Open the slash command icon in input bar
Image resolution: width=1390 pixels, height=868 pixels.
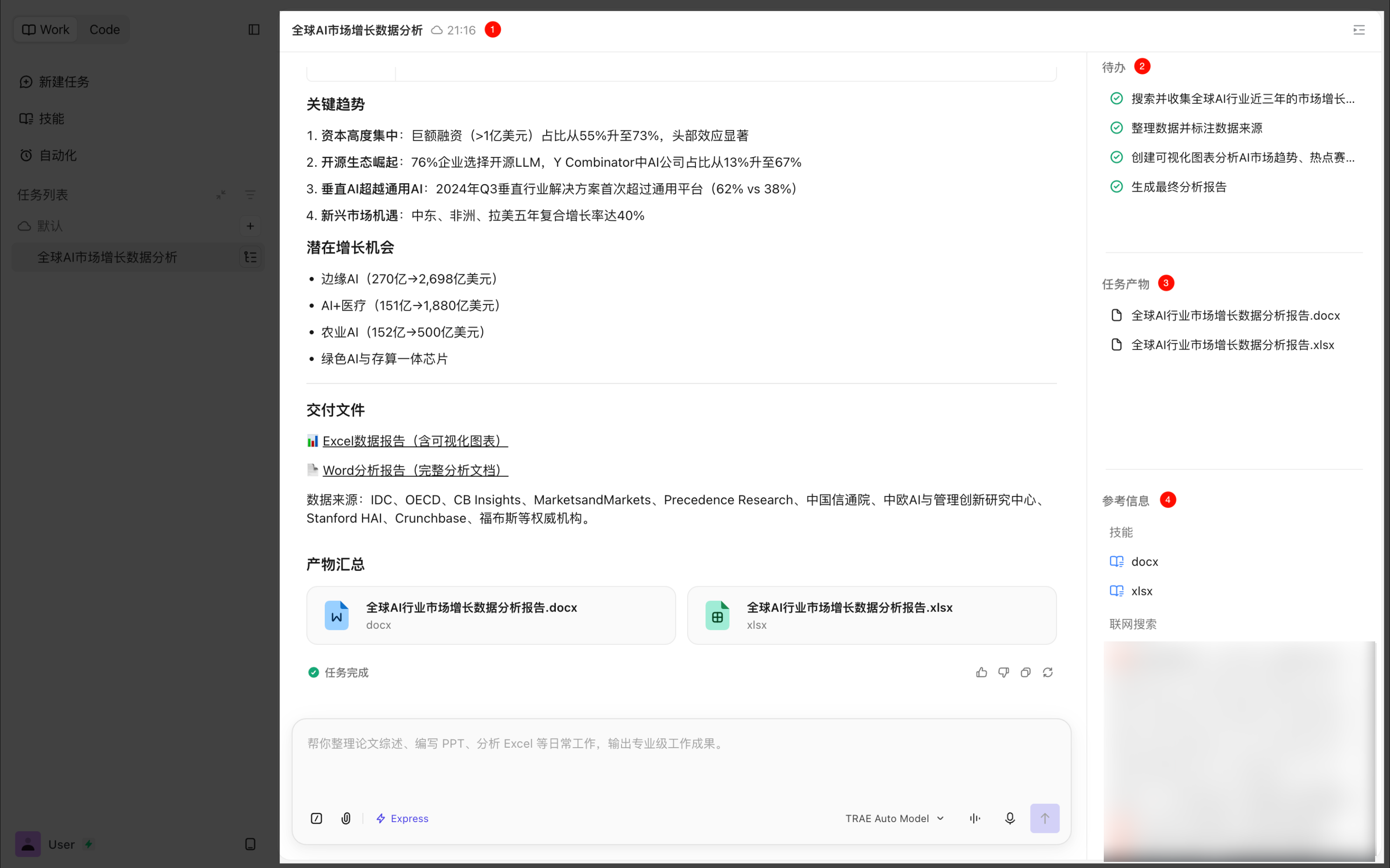316,818
